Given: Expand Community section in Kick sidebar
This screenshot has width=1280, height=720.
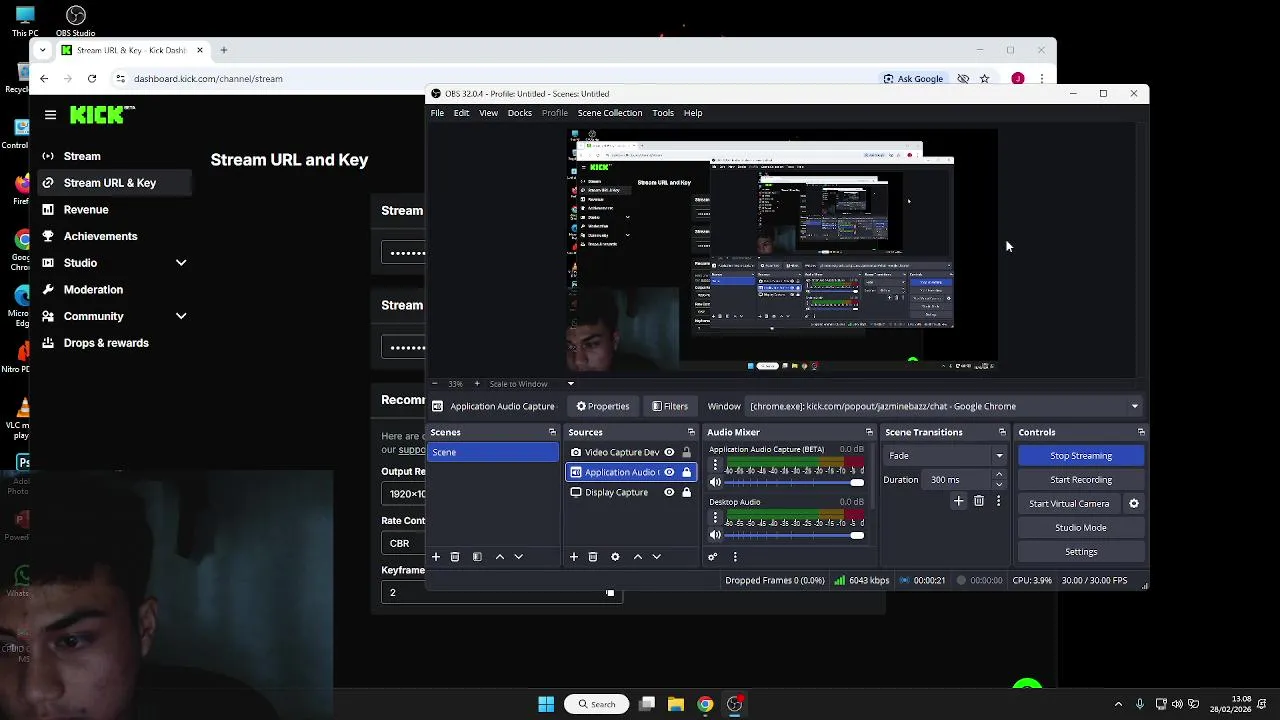Looking at the screenshot, I should tap(181, 316).
